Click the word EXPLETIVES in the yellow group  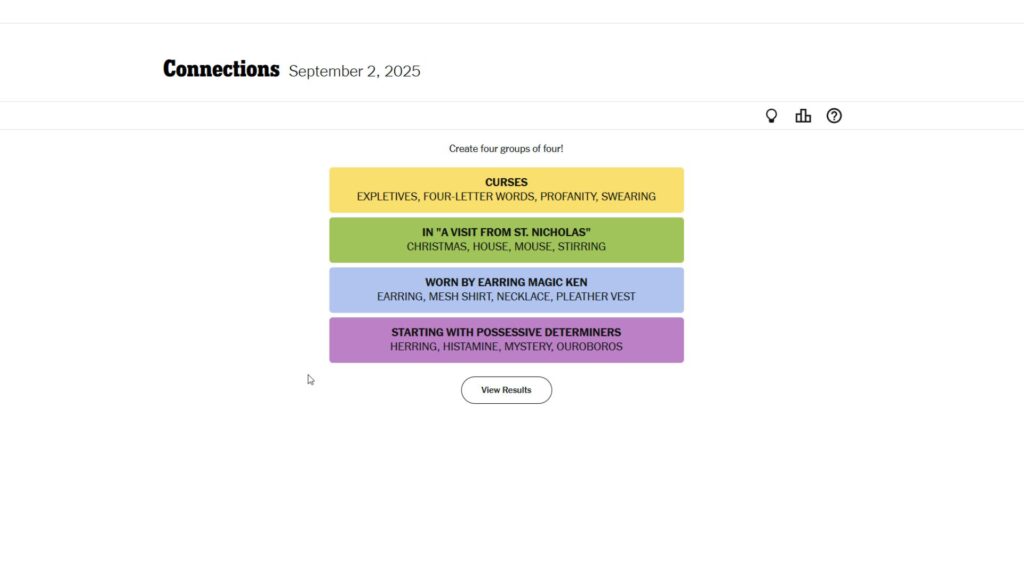tap(386, 196)
